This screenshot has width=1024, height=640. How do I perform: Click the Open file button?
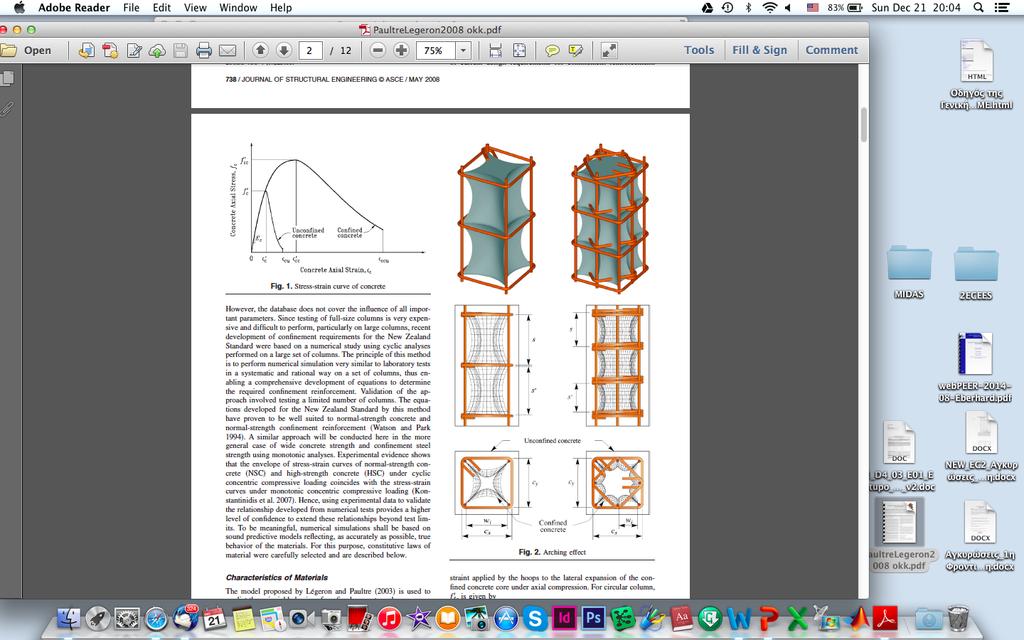[26, 50]
